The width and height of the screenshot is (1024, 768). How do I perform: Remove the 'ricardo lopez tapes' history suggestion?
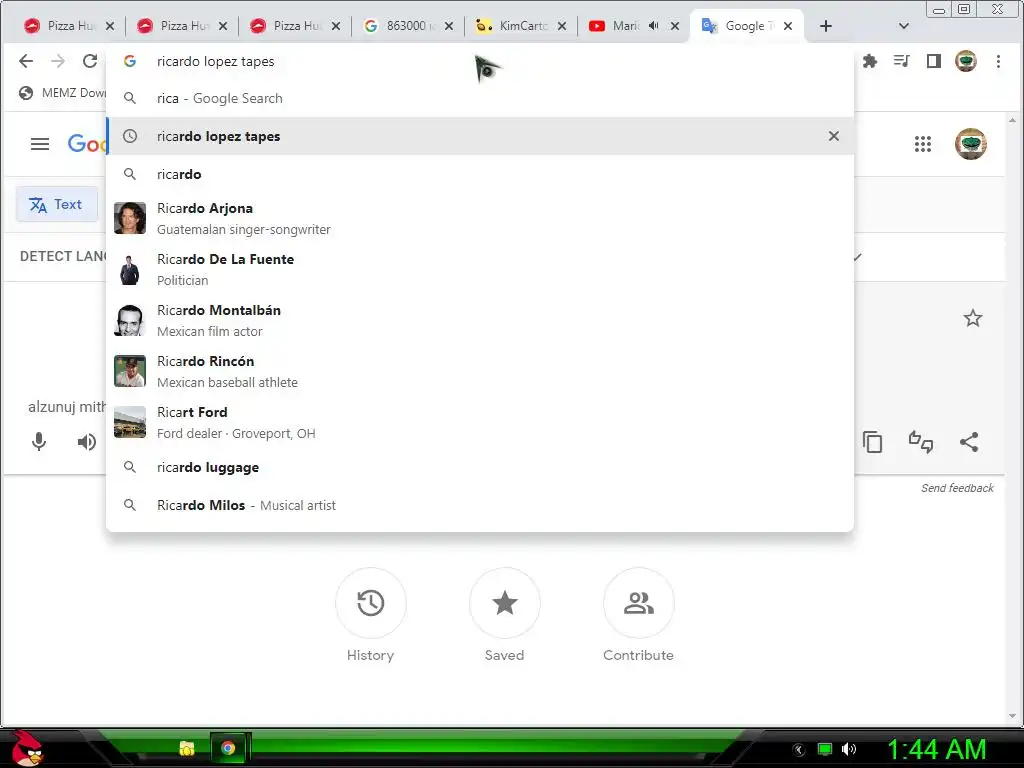coord(834,136)
